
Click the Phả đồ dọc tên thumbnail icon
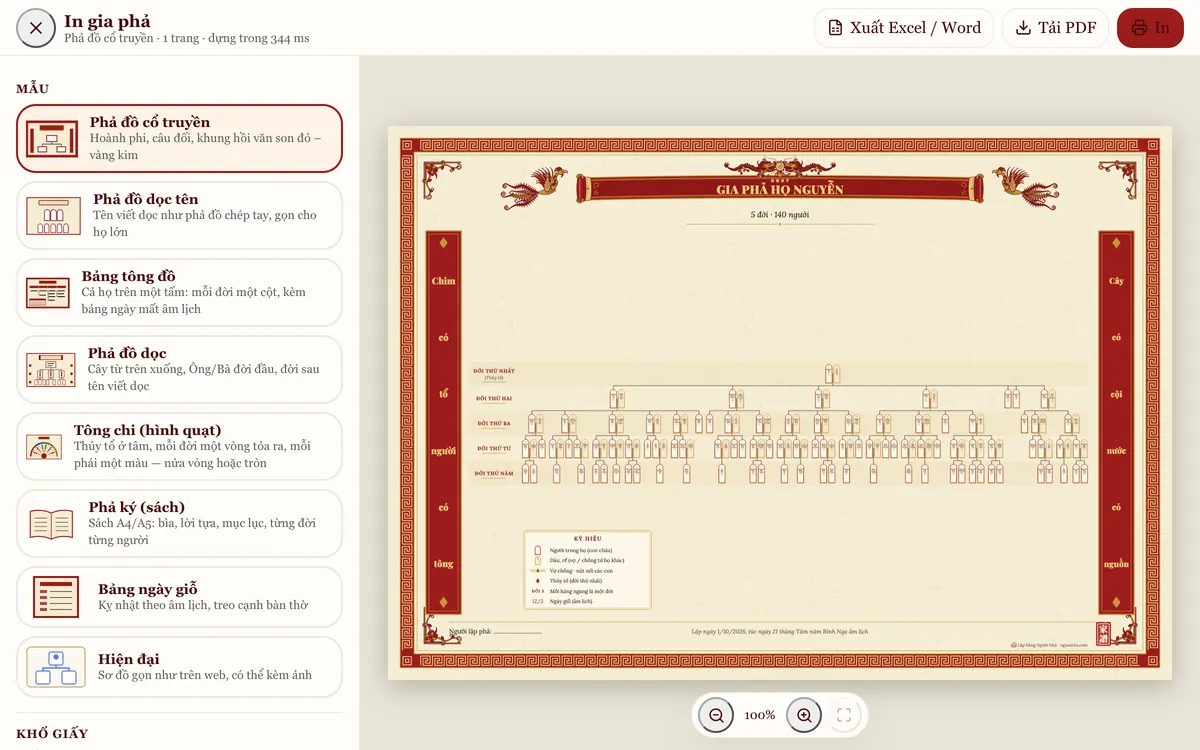coord(54,216)
